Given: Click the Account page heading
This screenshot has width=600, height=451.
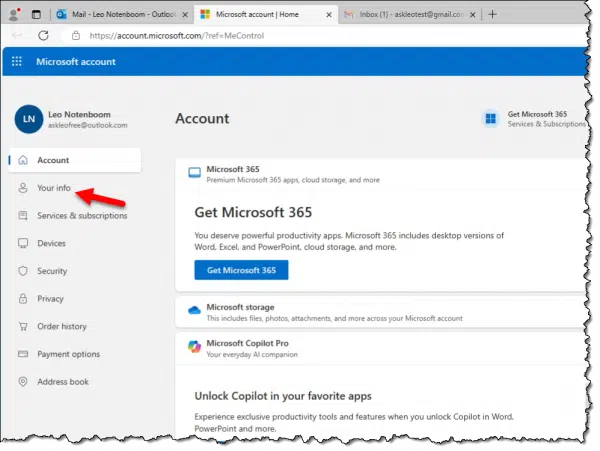Looking at the screenshot, I should point(202,119).
